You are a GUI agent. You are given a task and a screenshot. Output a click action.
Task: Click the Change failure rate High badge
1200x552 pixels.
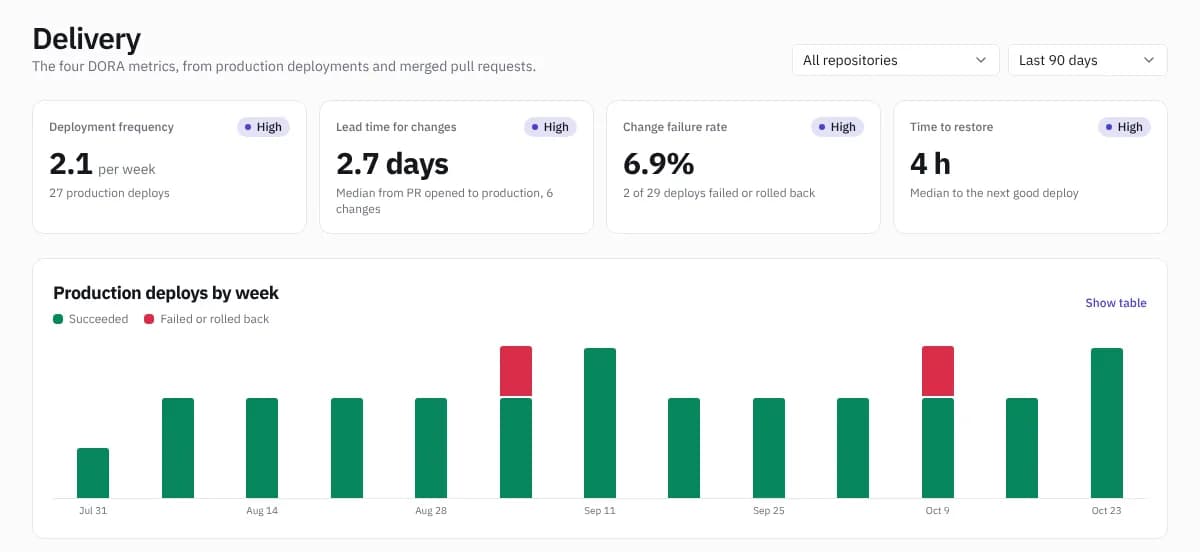[837, 127]
